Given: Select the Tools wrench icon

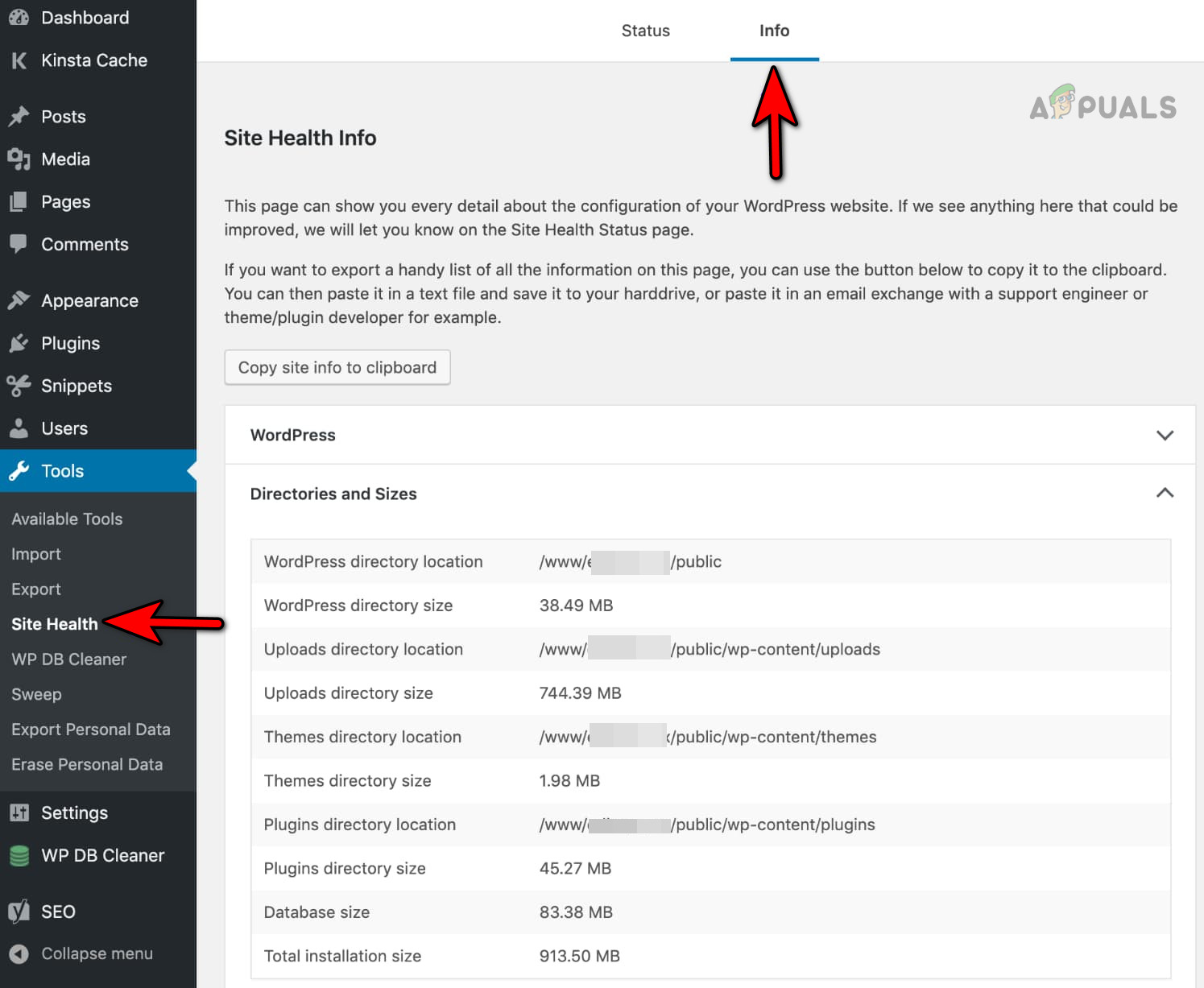Looking at the screenshot, I should [x=19, y=471].
